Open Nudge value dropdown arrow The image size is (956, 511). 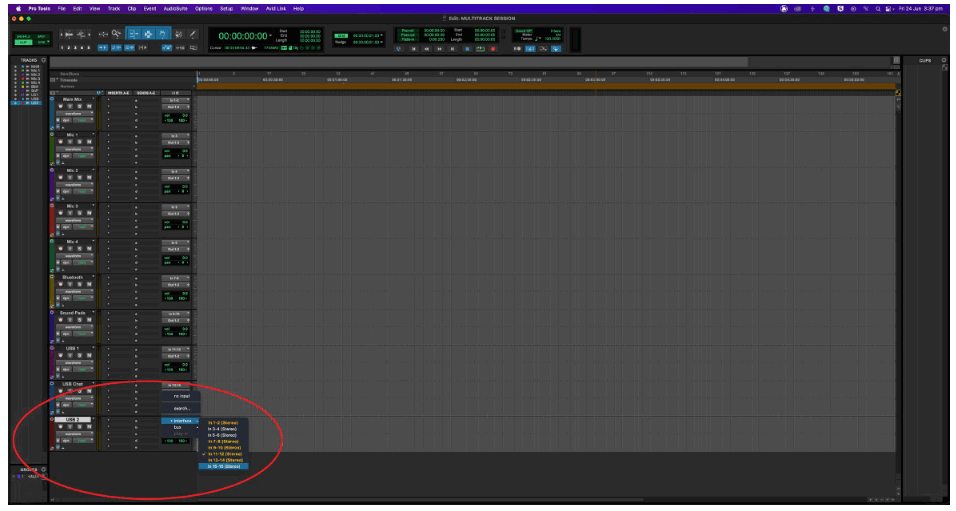point(382,42)
